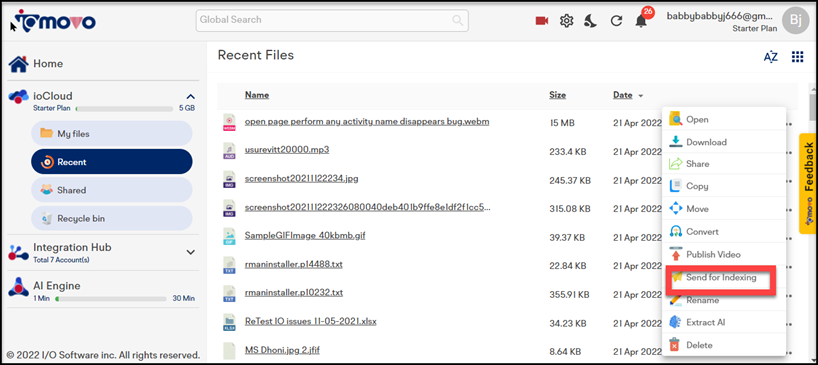818x365 pixels.
Task: Open usurevitt20000.mp3 file link
Action: (286, 150)
